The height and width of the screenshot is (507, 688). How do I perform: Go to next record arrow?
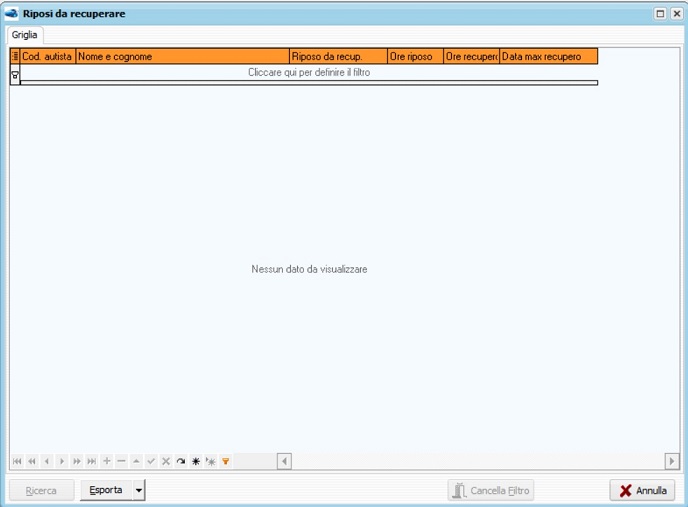tap(62, 461)
